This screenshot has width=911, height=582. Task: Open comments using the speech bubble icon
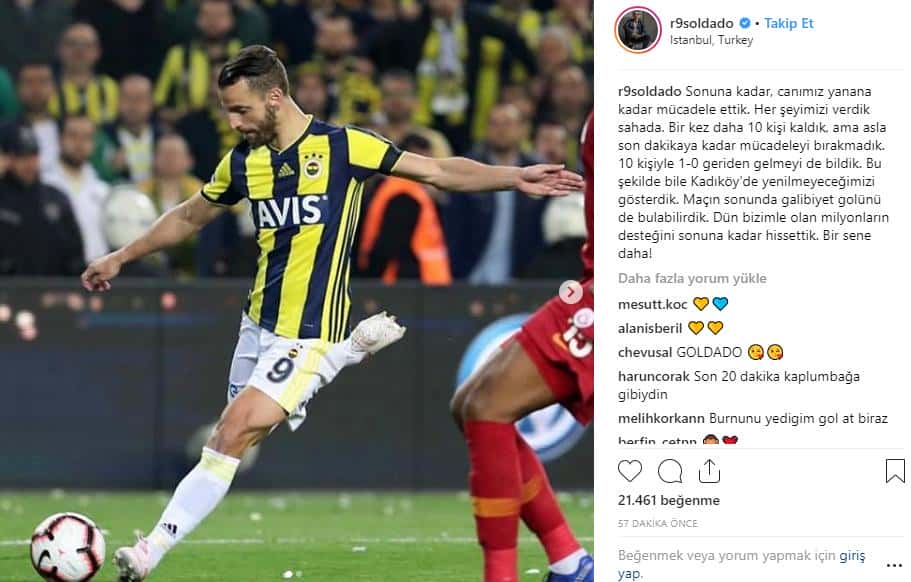click(x=669, y=471)
